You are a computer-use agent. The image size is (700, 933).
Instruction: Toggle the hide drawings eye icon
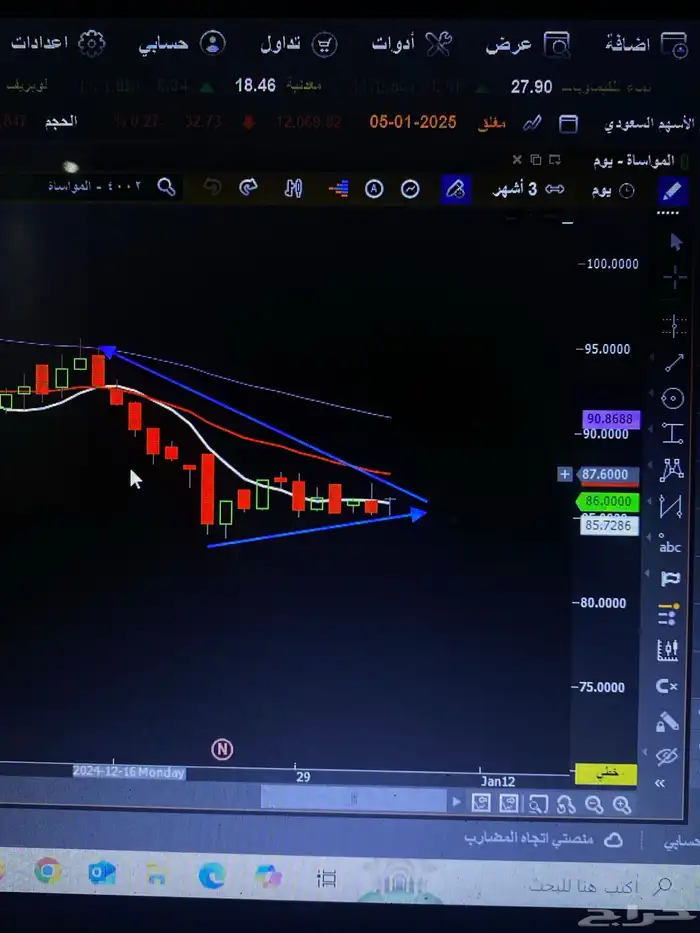coord(667,755)
